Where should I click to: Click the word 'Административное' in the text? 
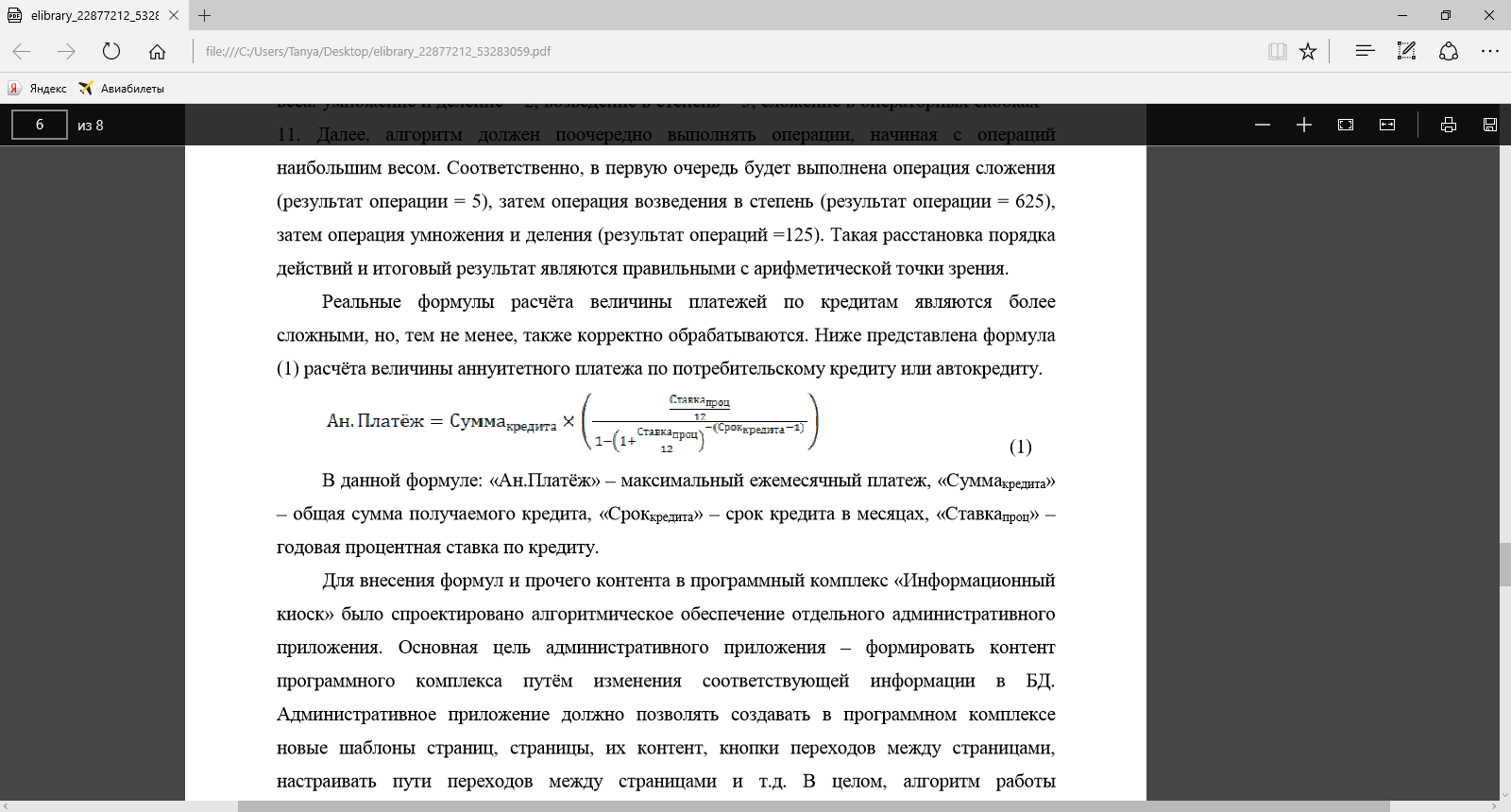[354, 715]
